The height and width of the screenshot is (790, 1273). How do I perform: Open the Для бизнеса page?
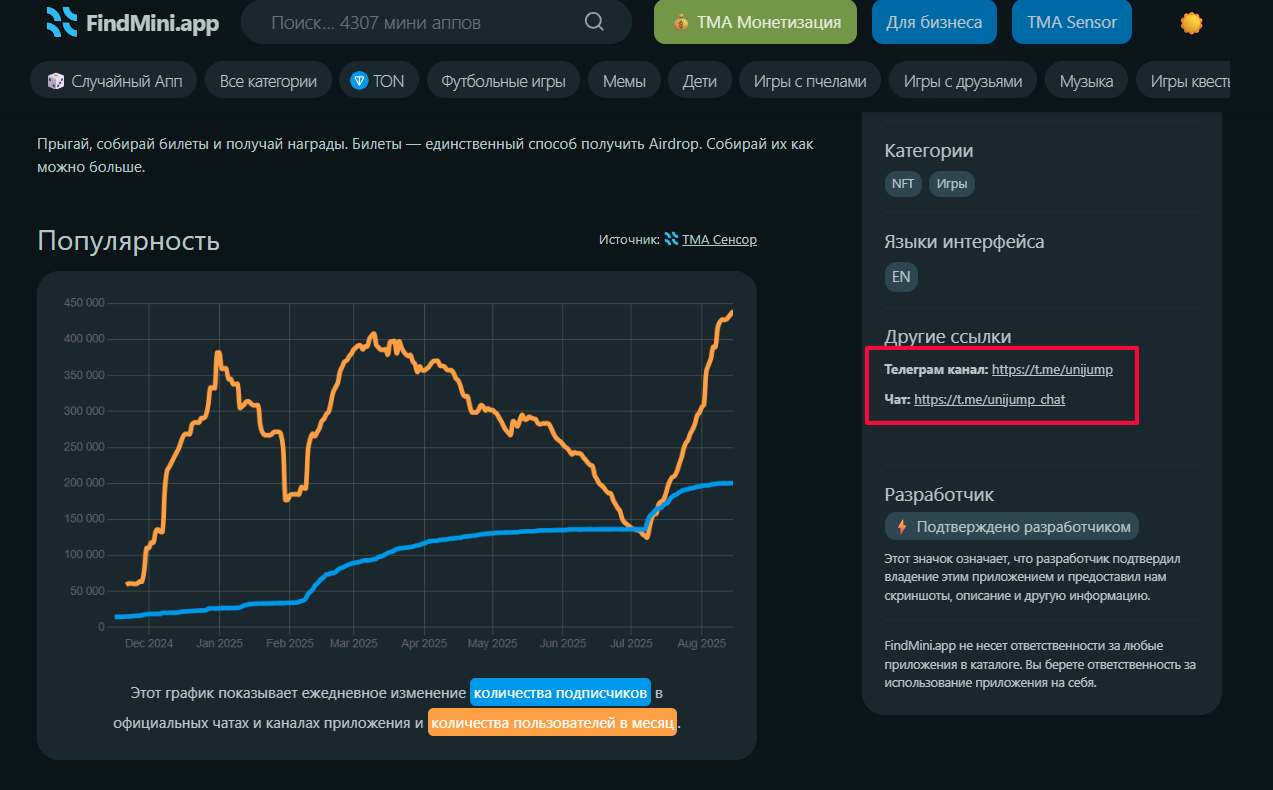tap(934, 22)
